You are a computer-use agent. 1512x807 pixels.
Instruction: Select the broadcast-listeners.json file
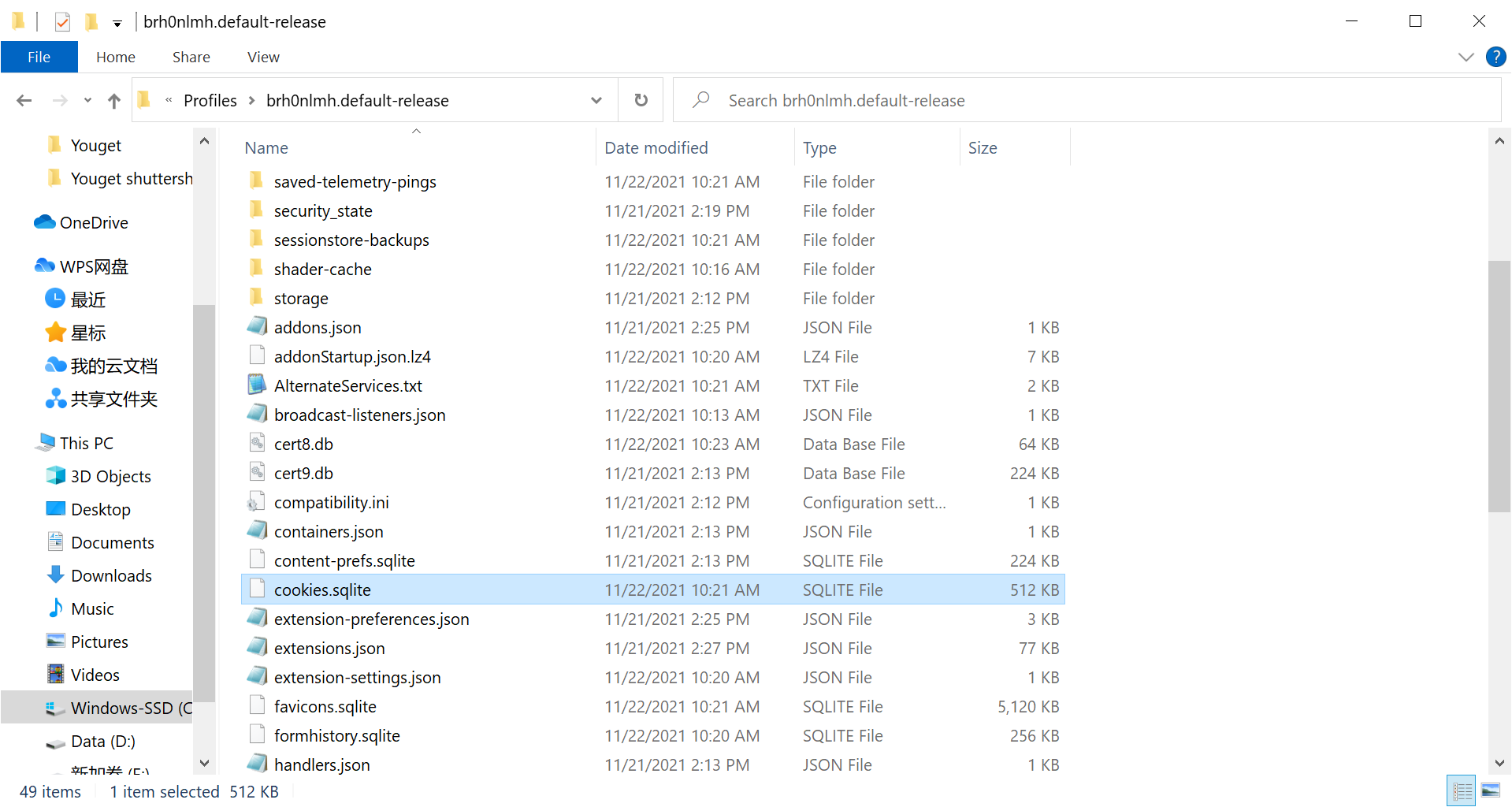[x=359, y=415]
